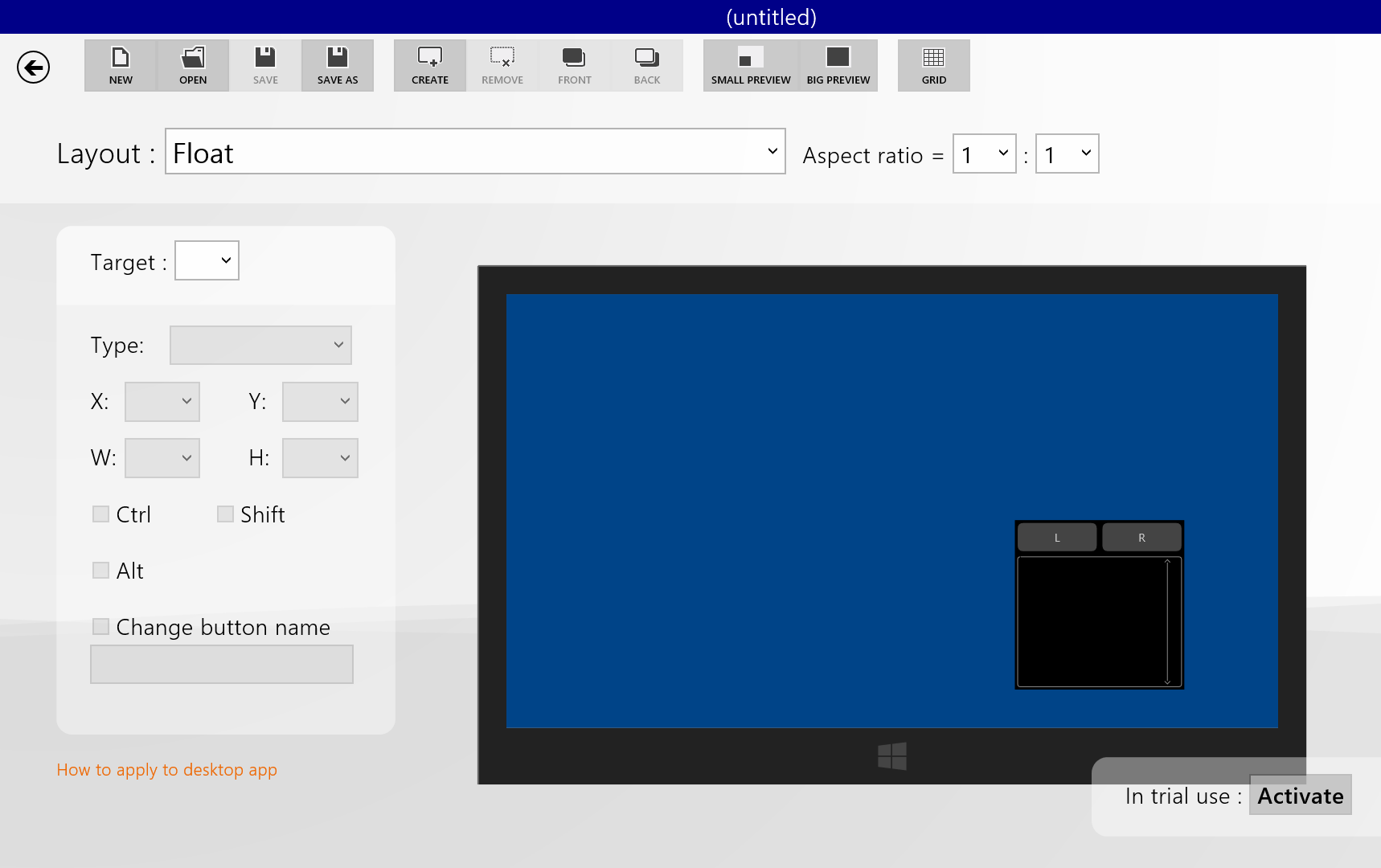
Task: Send element backward with the BACK icon
Action: click(646, 65)
